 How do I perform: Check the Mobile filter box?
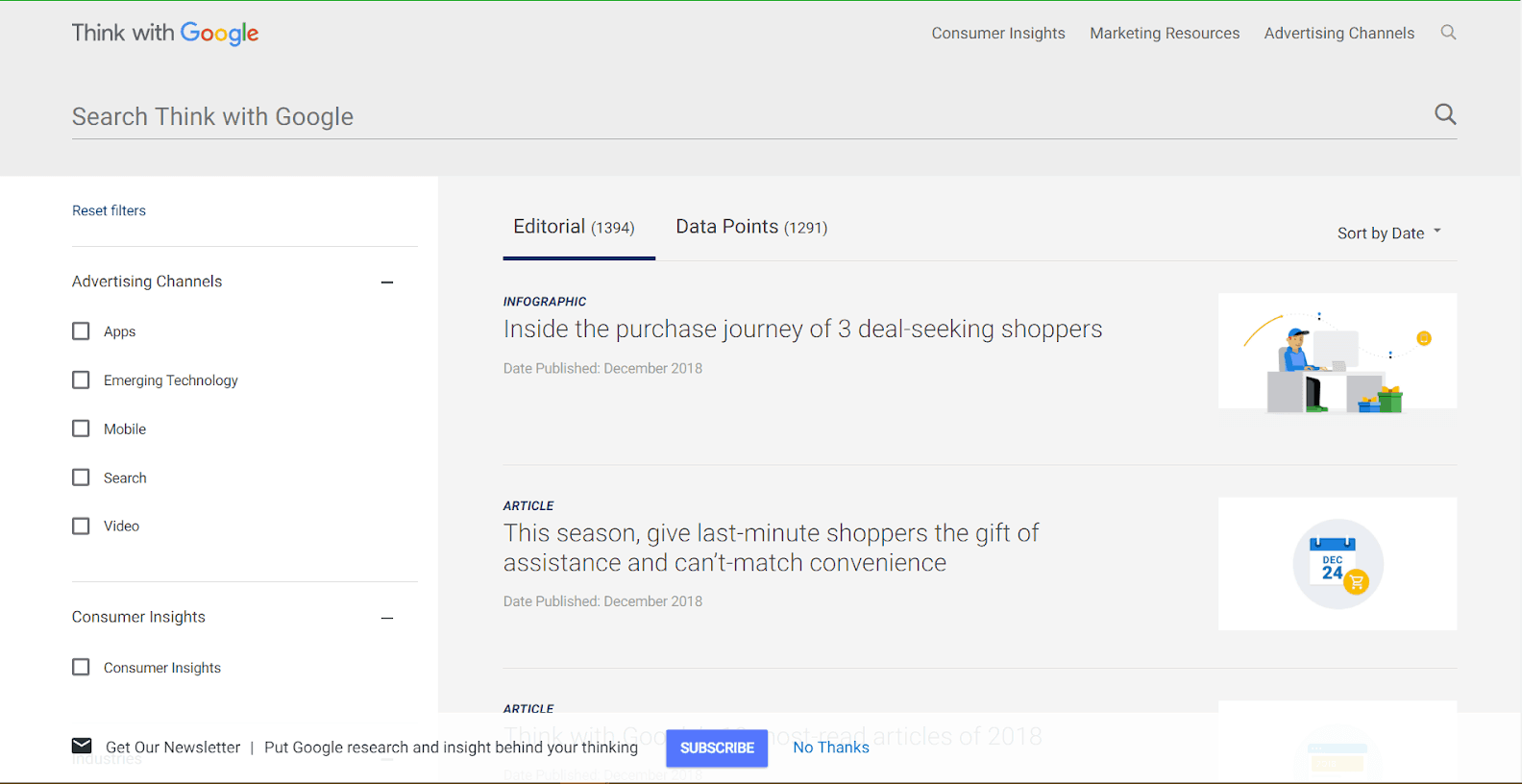click(x=81, y=429)
